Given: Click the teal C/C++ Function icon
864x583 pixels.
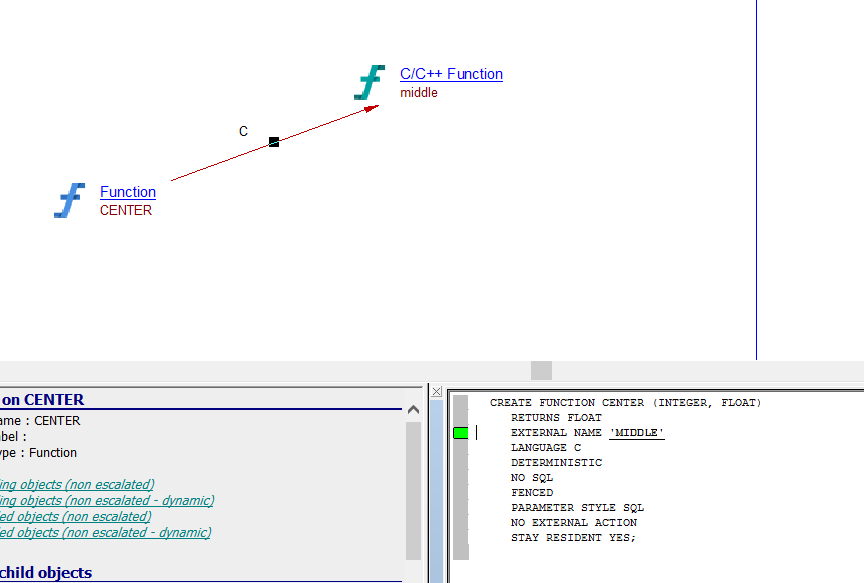Looking at the screenshot, I should 369,83.
